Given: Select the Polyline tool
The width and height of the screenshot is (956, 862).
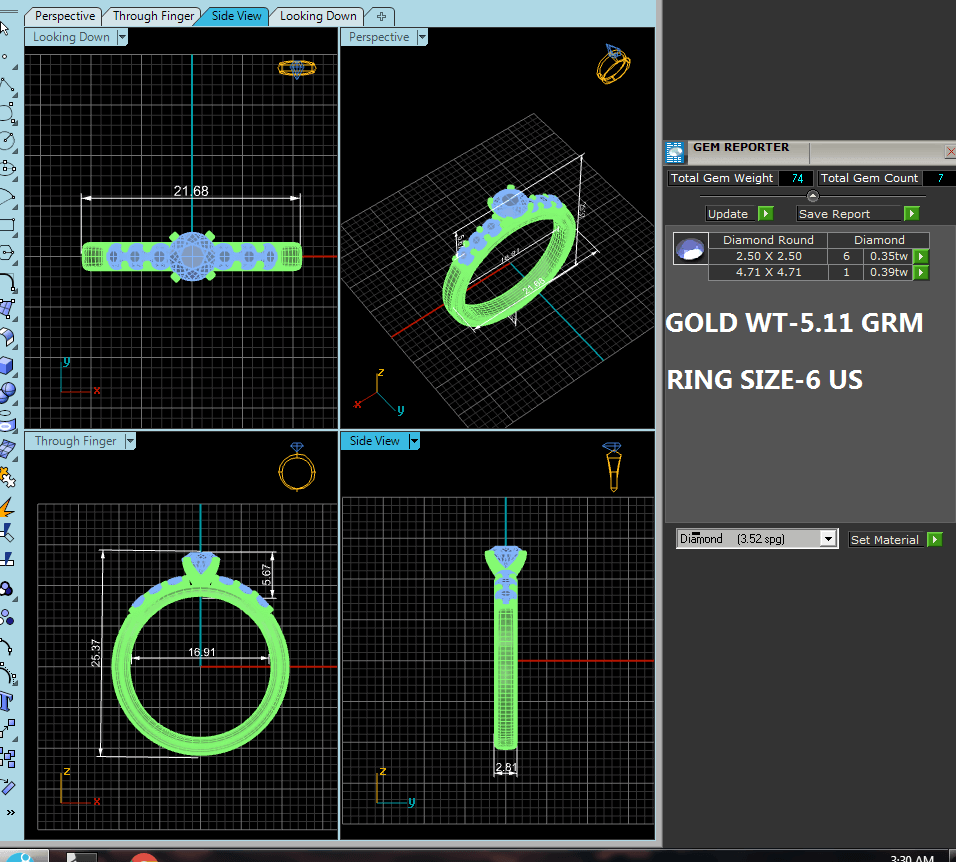Looking at the screenshot, I should (x=7, y=85).
